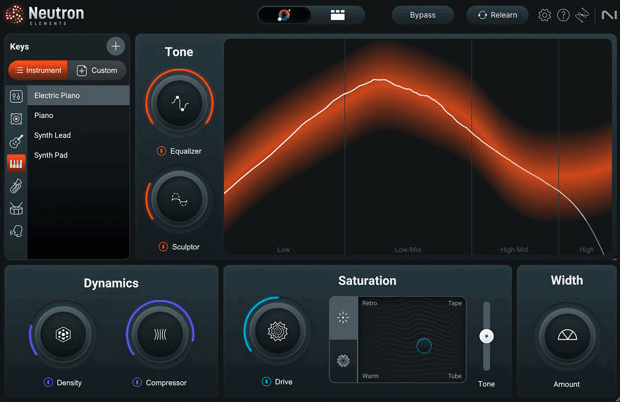The image size is (620, 402).
Task: Select the guitar instrument category icon
Action: pyautogui.click(x=16, y=141)
